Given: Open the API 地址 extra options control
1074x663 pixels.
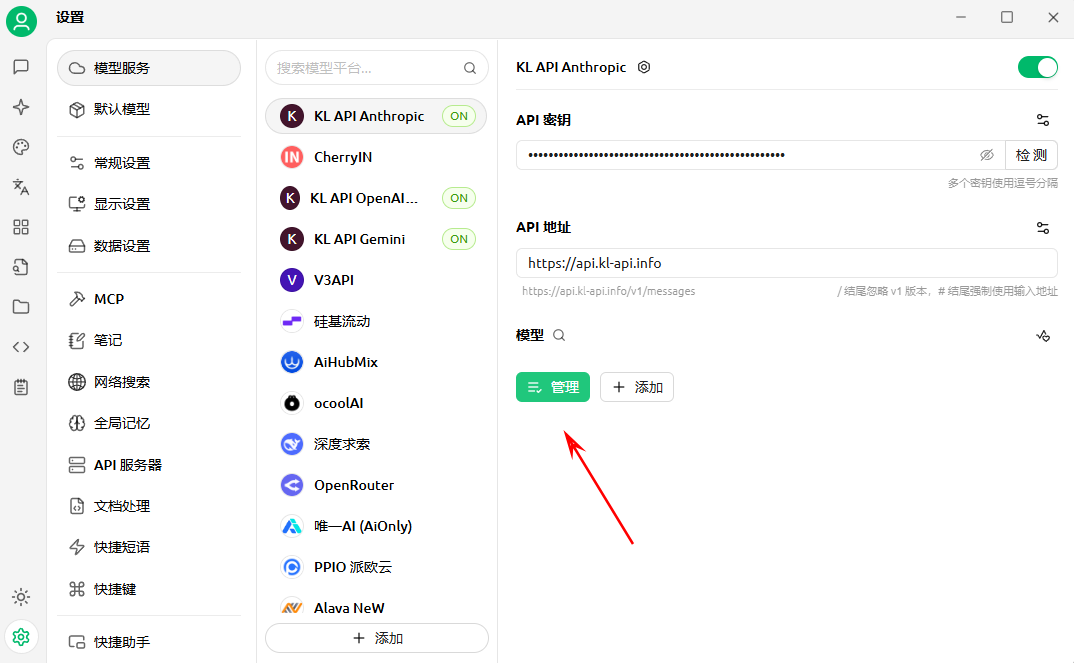Looking at the screenshot, I should [1043, 228].
